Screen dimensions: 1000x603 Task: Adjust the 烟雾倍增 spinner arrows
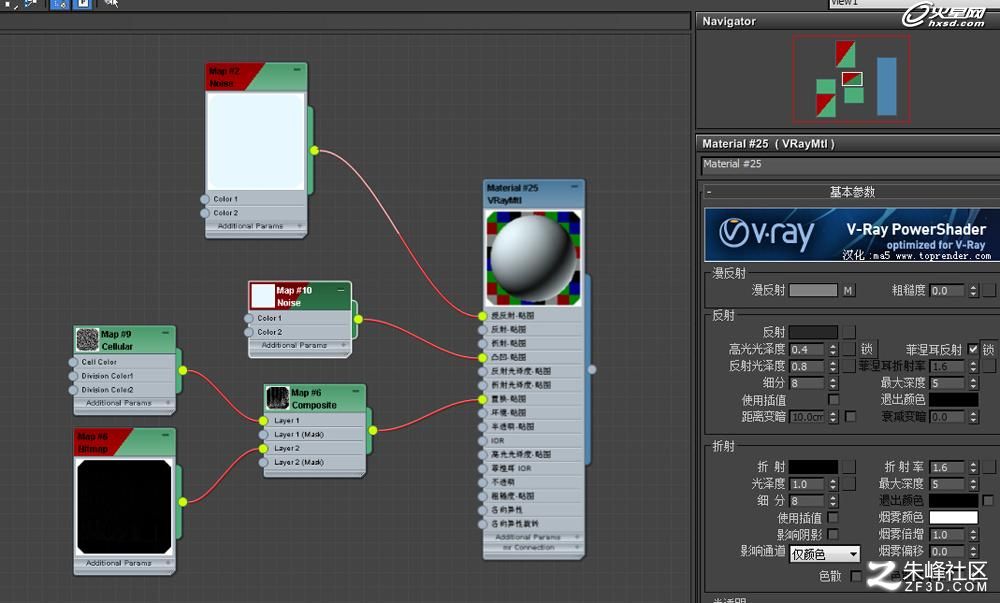(x=973, y=534)
